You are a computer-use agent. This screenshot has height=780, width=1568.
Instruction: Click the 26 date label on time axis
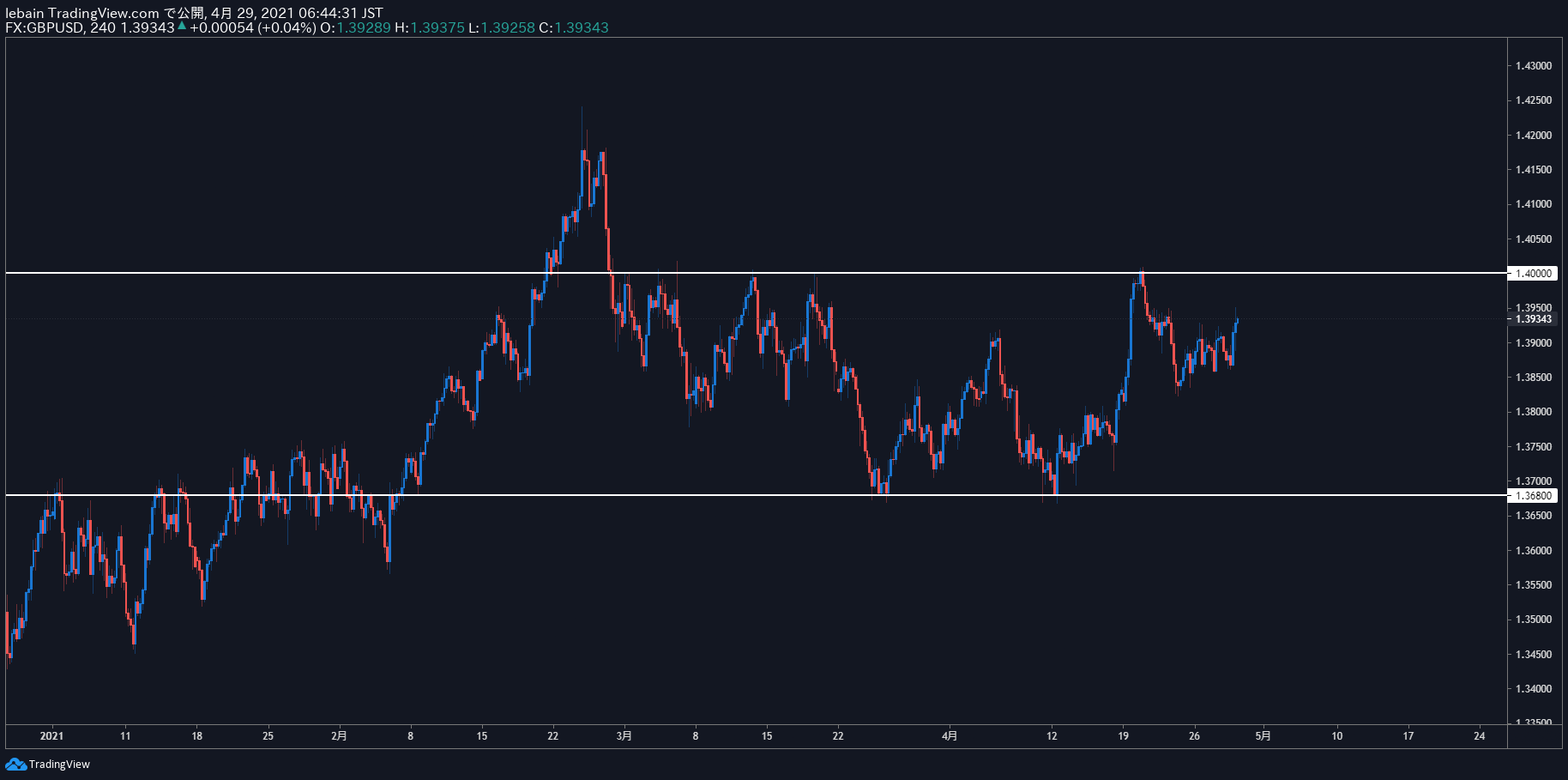tap(1194, 735)
